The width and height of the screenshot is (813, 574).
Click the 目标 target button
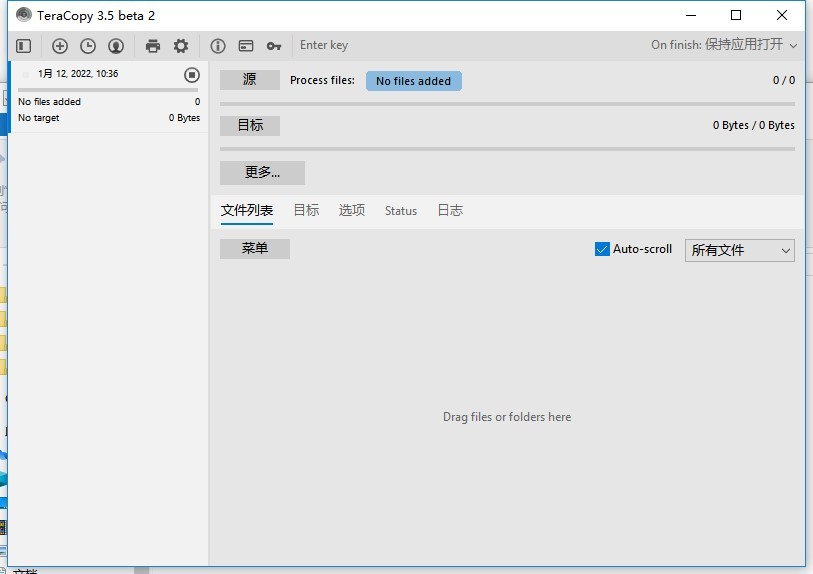(250, 125)
